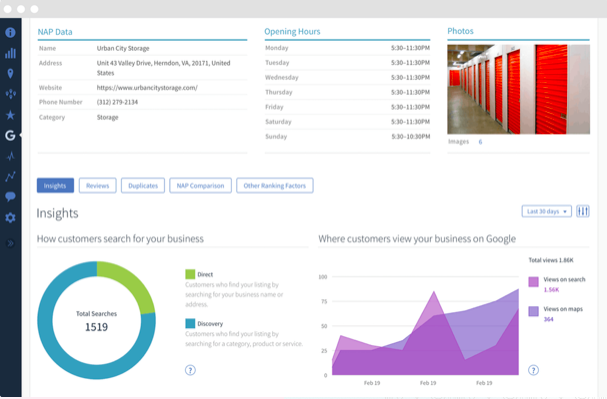Switch to the Reviews tab

[x=98, y=185]
